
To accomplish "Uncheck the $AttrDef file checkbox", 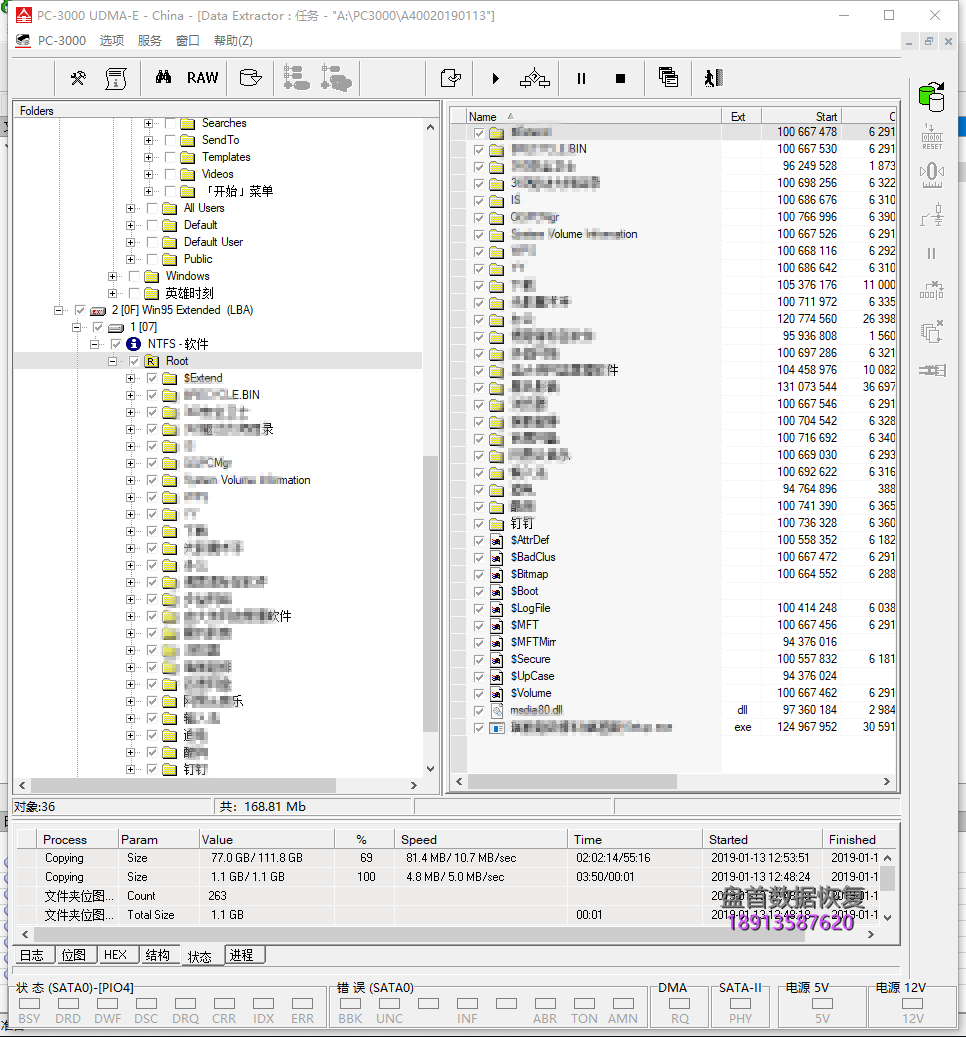I will click(479, 540).
